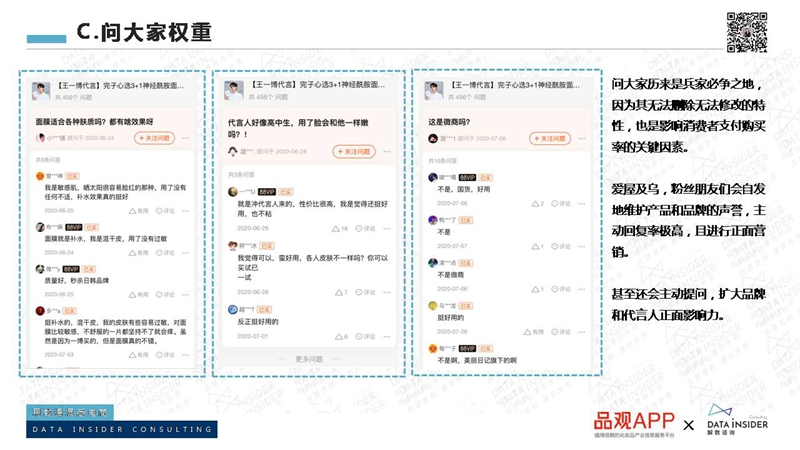Image resolution: width=800 pixels, height=450 pixels.
Task: Open avatar of '就是冲代言人来的' answerer
Action: [233, 192]
